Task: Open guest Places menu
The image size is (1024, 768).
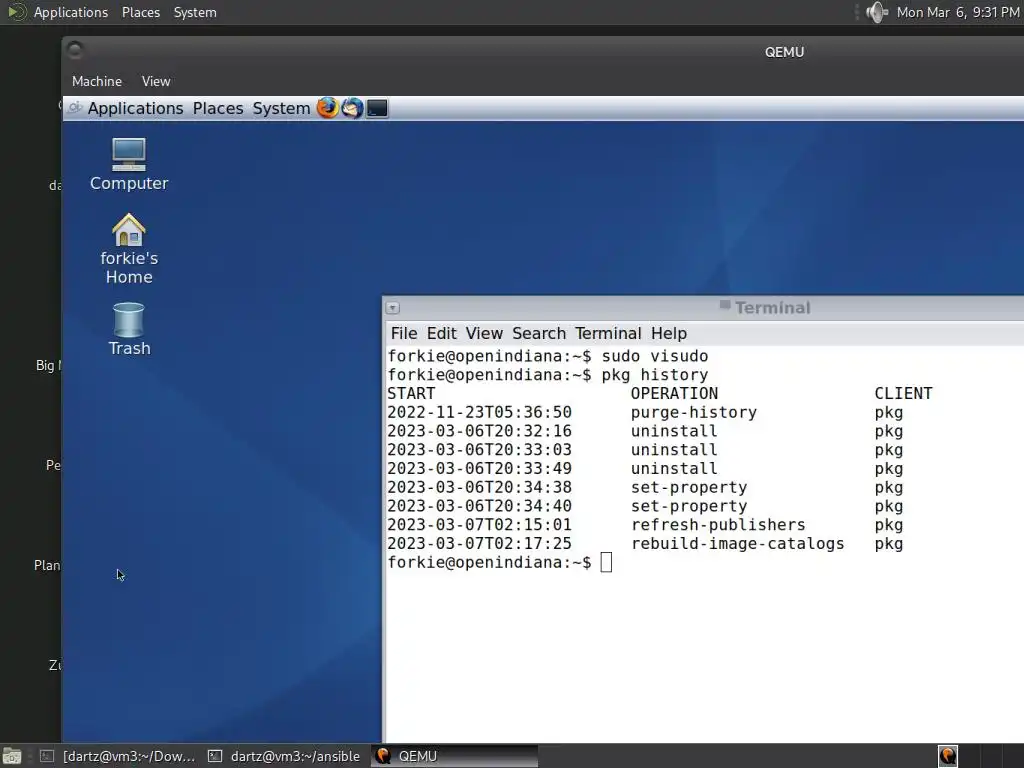Action: tap(217, 108)
